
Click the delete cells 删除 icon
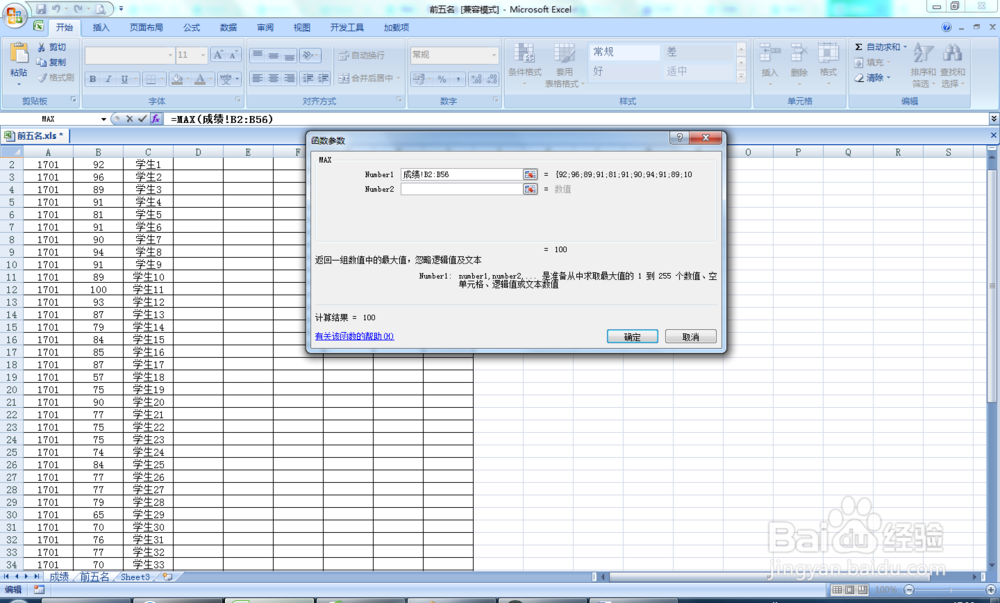798,54
